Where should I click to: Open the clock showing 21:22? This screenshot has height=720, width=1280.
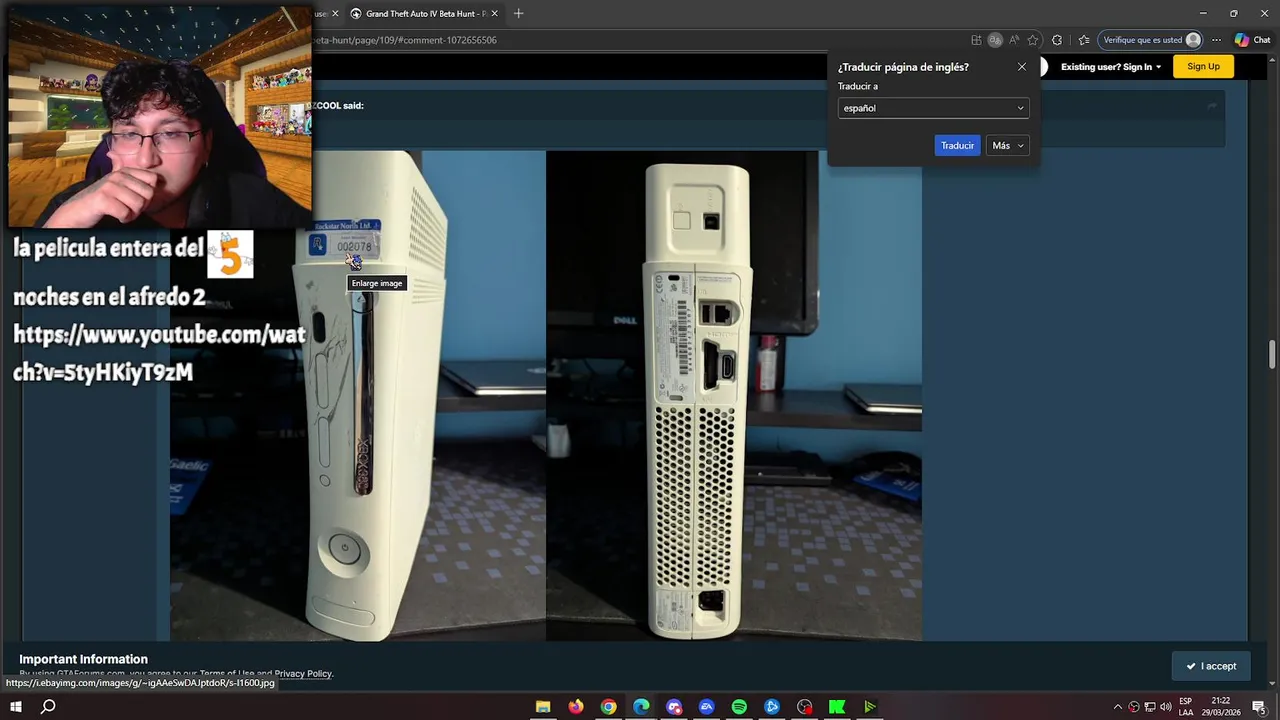pyautogui.click(x=1221, y=707)
